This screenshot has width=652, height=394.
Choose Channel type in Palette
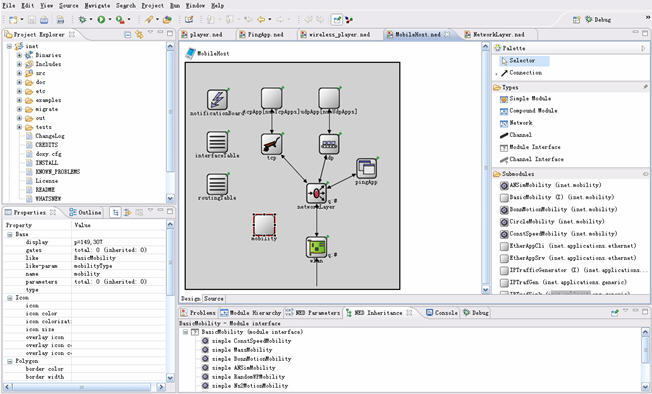coord(516,135)
